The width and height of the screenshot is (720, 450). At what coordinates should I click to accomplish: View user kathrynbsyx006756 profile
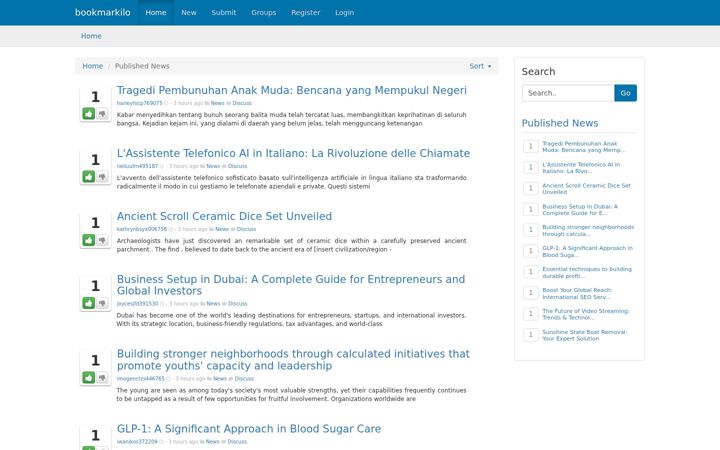142,229
